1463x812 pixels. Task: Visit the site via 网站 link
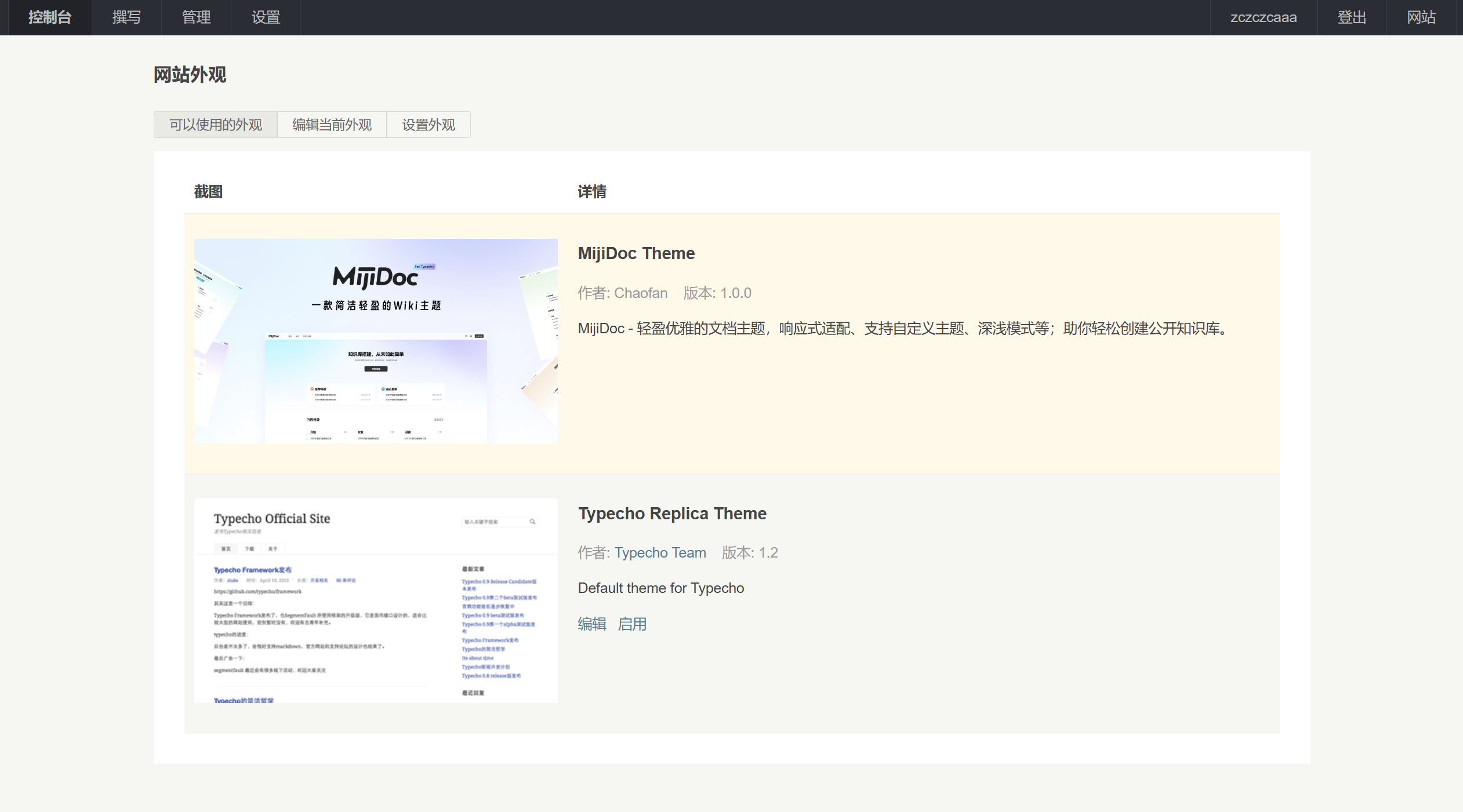click(x=1421, y=17)
